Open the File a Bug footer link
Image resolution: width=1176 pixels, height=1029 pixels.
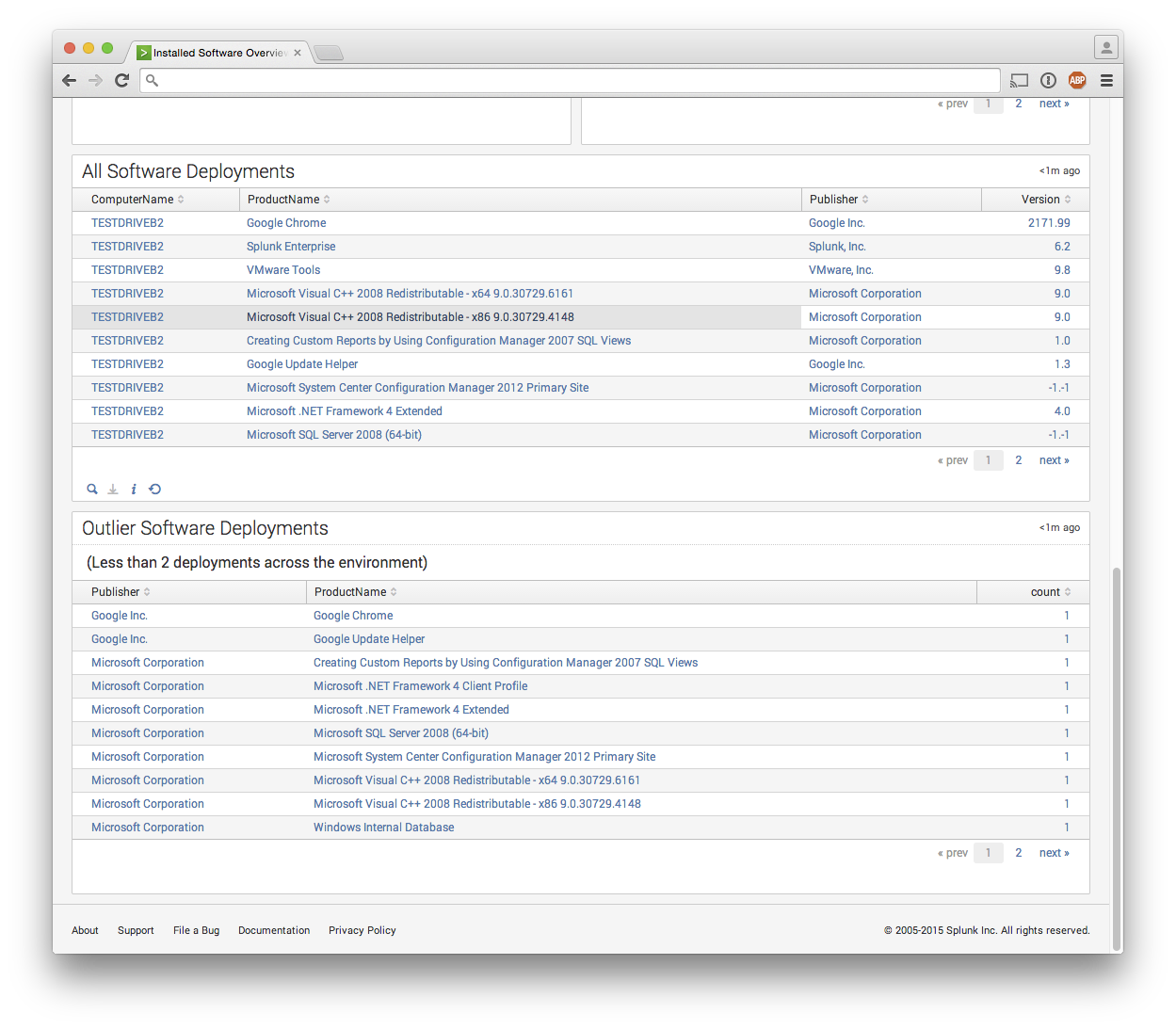pos(196,930)
